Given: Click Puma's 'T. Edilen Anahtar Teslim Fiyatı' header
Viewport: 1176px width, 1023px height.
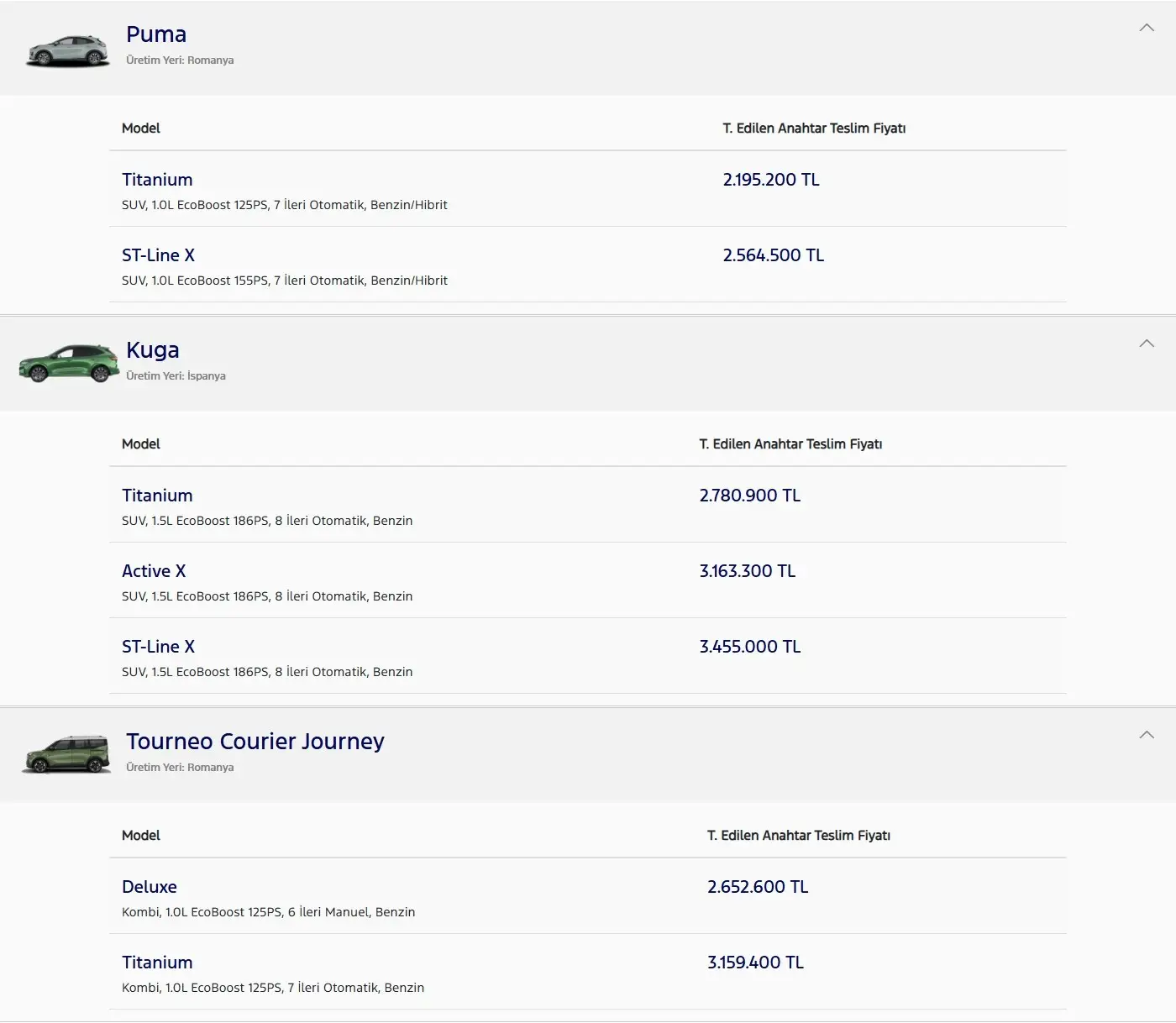Looking at the screenshot, I should pos(815,129).
